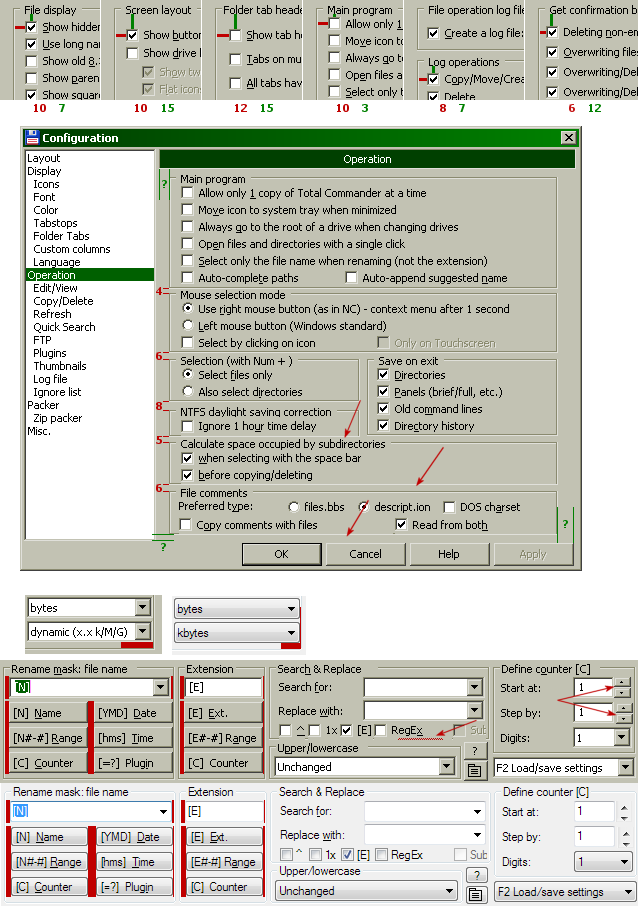Image resolution: width=638 pixels, height=906 pixels.
Task: Select Left mouse button (Windows standard)
Action: click(x=187, y=325)
